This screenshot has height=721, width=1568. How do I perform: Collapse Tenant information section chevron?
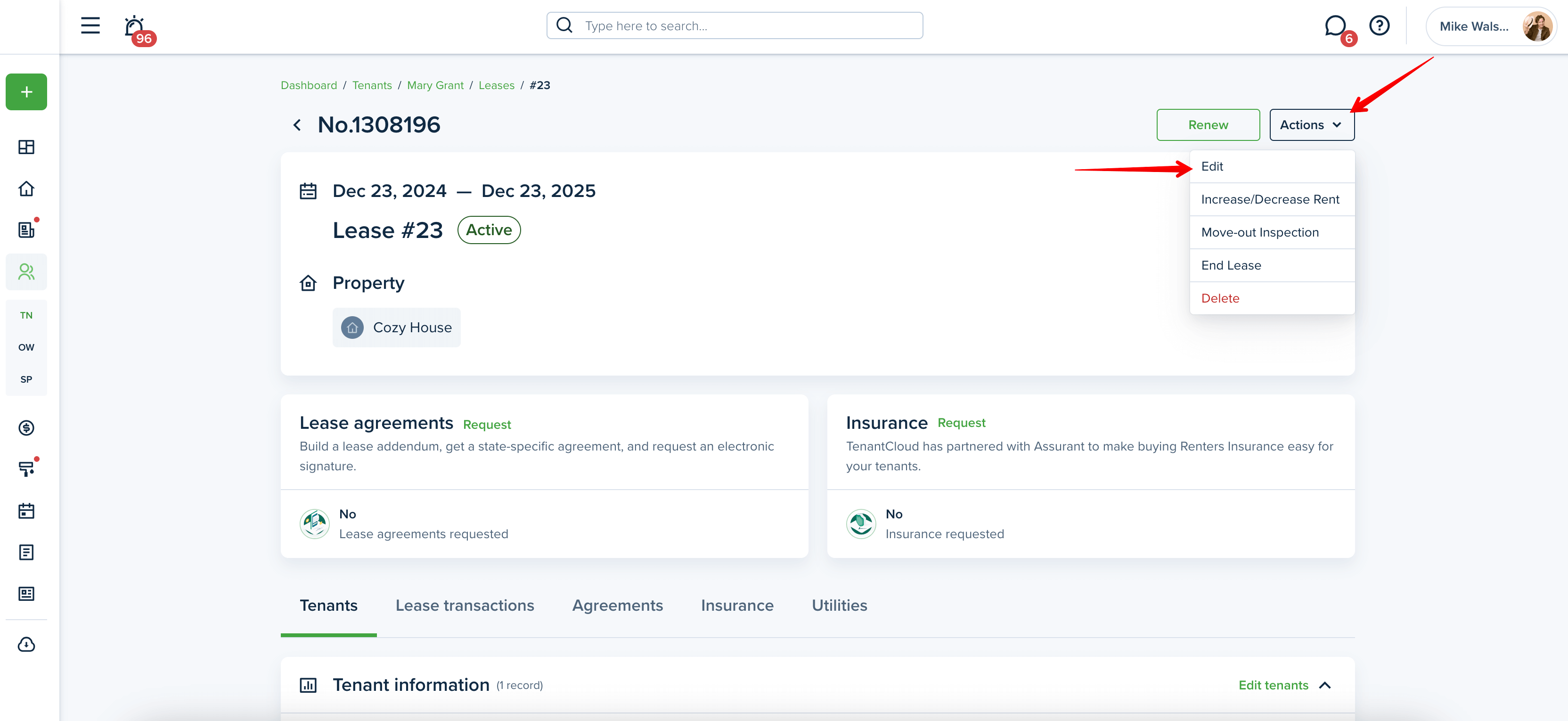[1325, 686]
